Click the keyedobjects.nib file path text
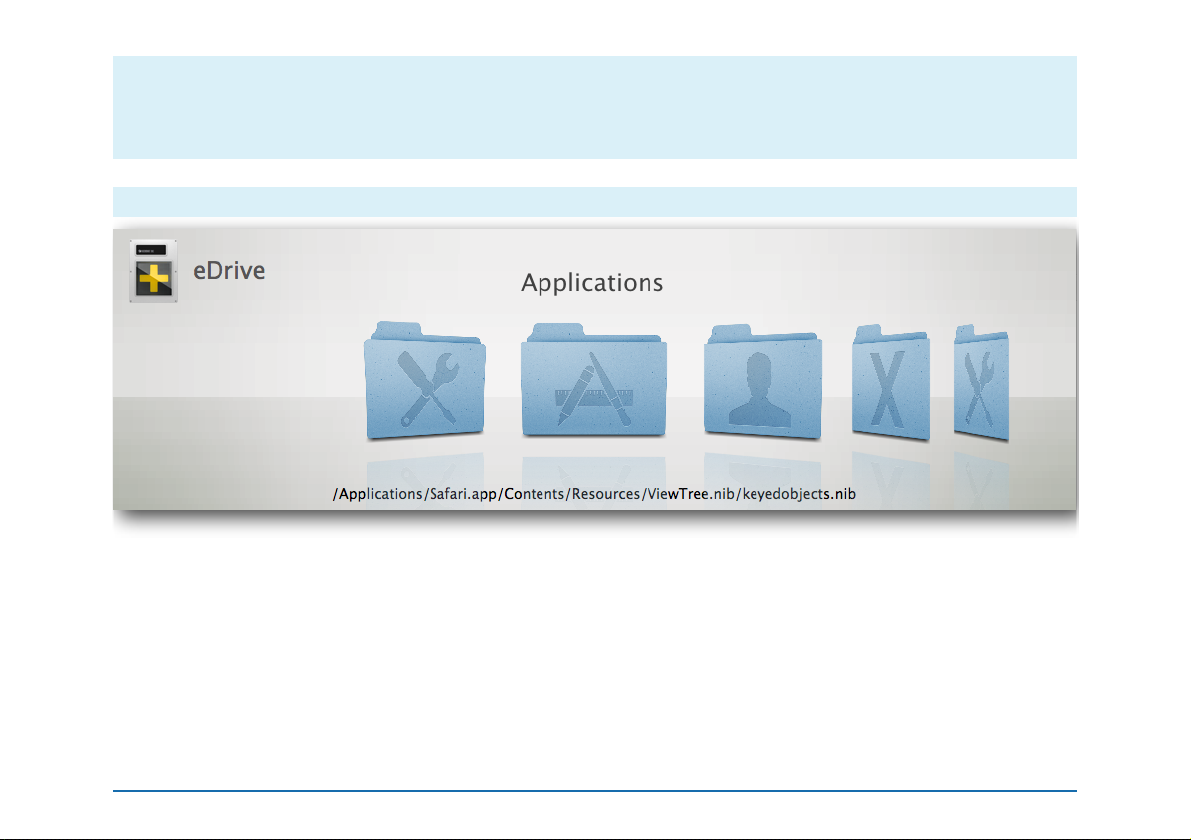 (594, 494)
